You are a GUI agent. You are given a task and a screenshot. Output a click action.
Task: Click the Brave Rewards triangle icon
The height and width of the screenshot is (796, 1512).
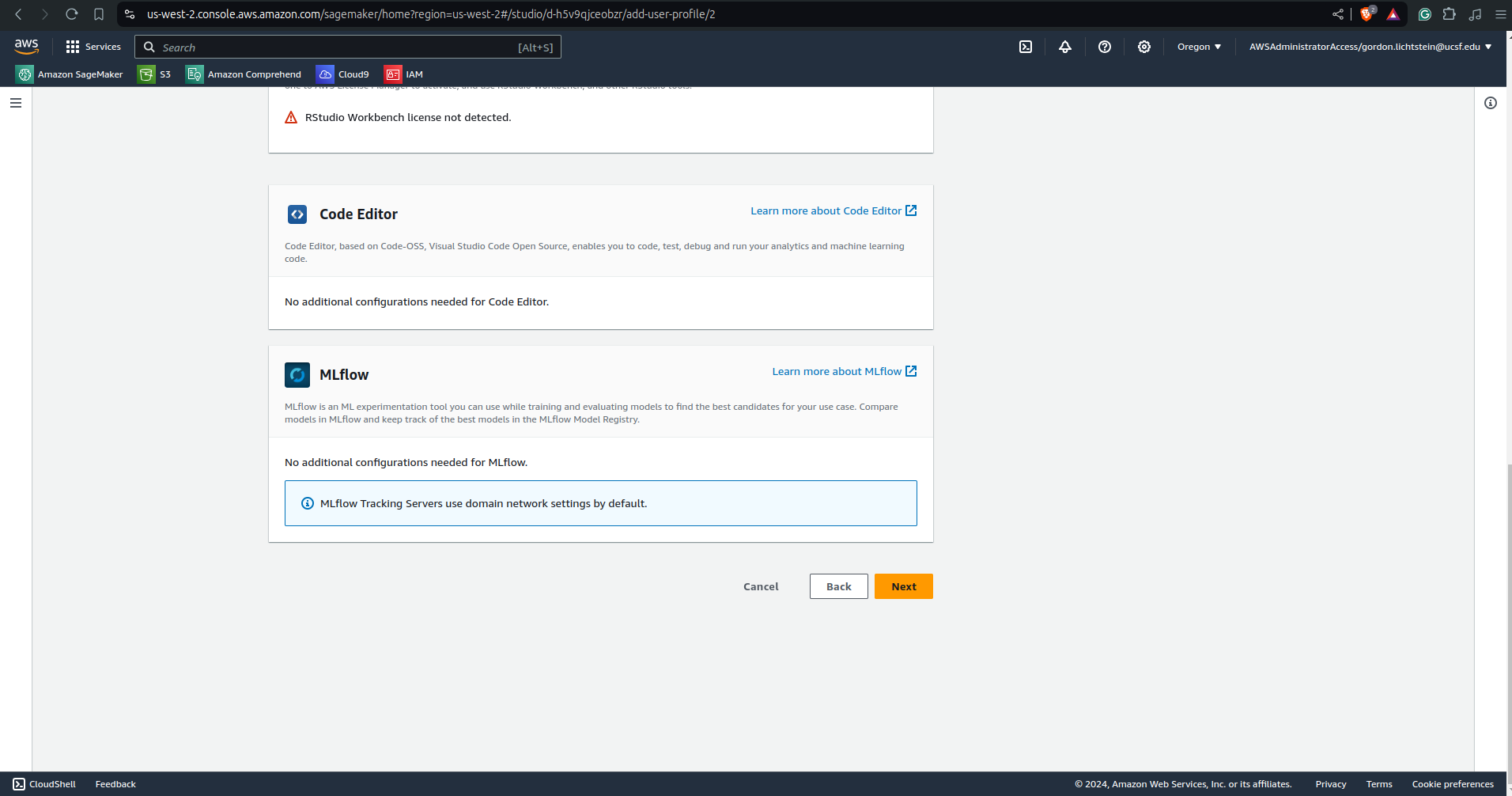click(1393, 14)
